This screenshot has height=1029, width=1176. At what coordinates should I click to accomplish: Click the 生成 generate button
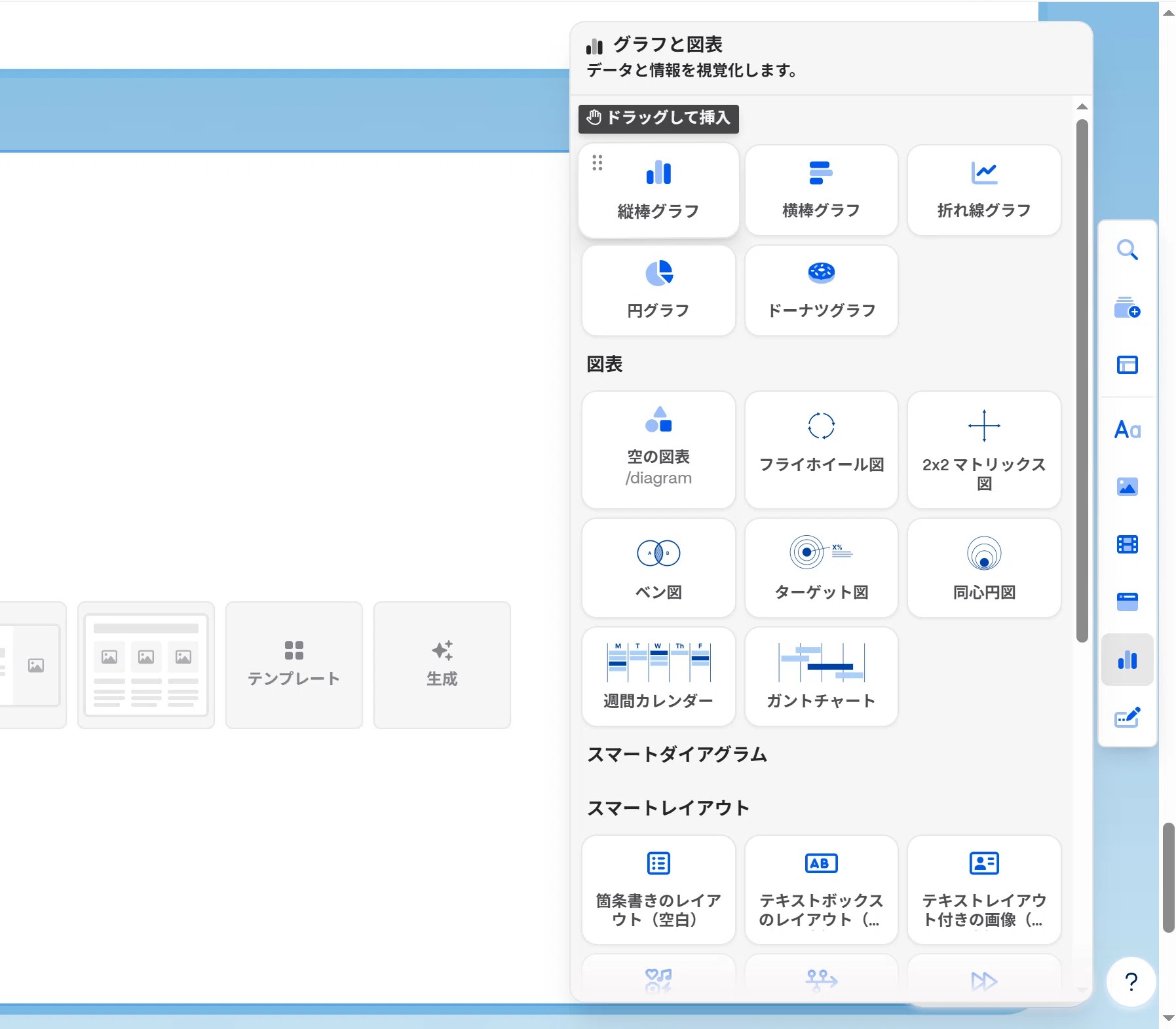click(442, 665)
